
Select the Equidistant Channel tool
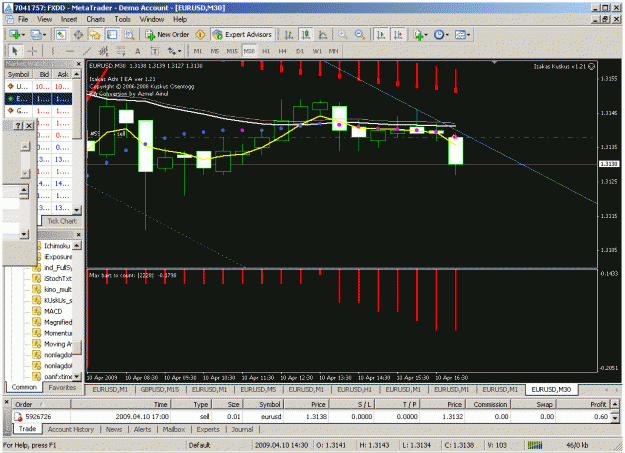point(104,51)
